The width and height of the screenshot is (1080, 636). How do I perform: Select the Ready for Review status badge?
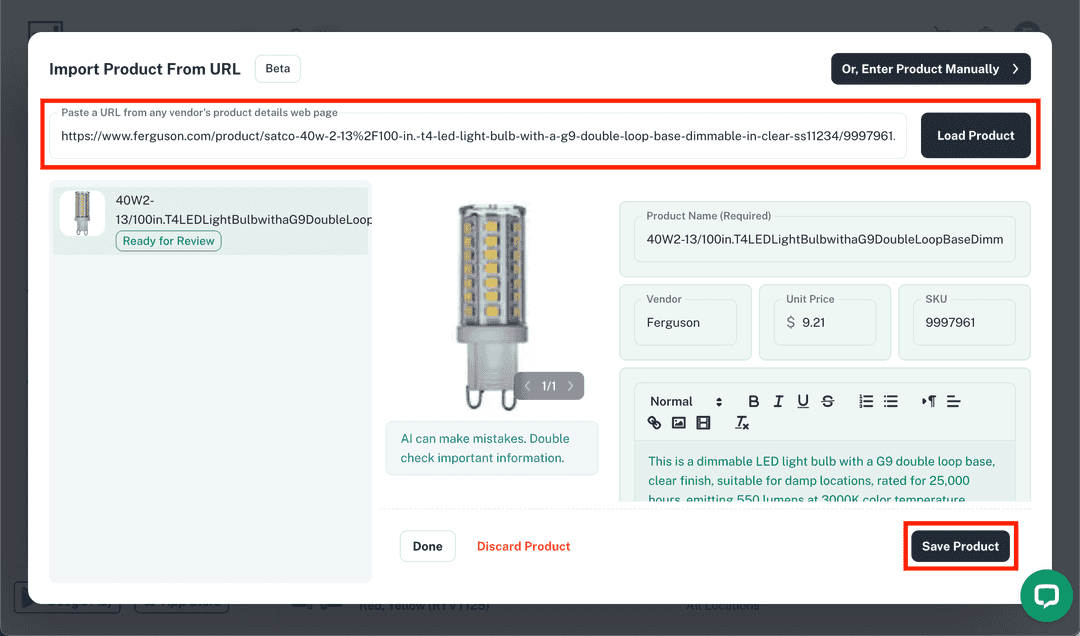point(168,240)
